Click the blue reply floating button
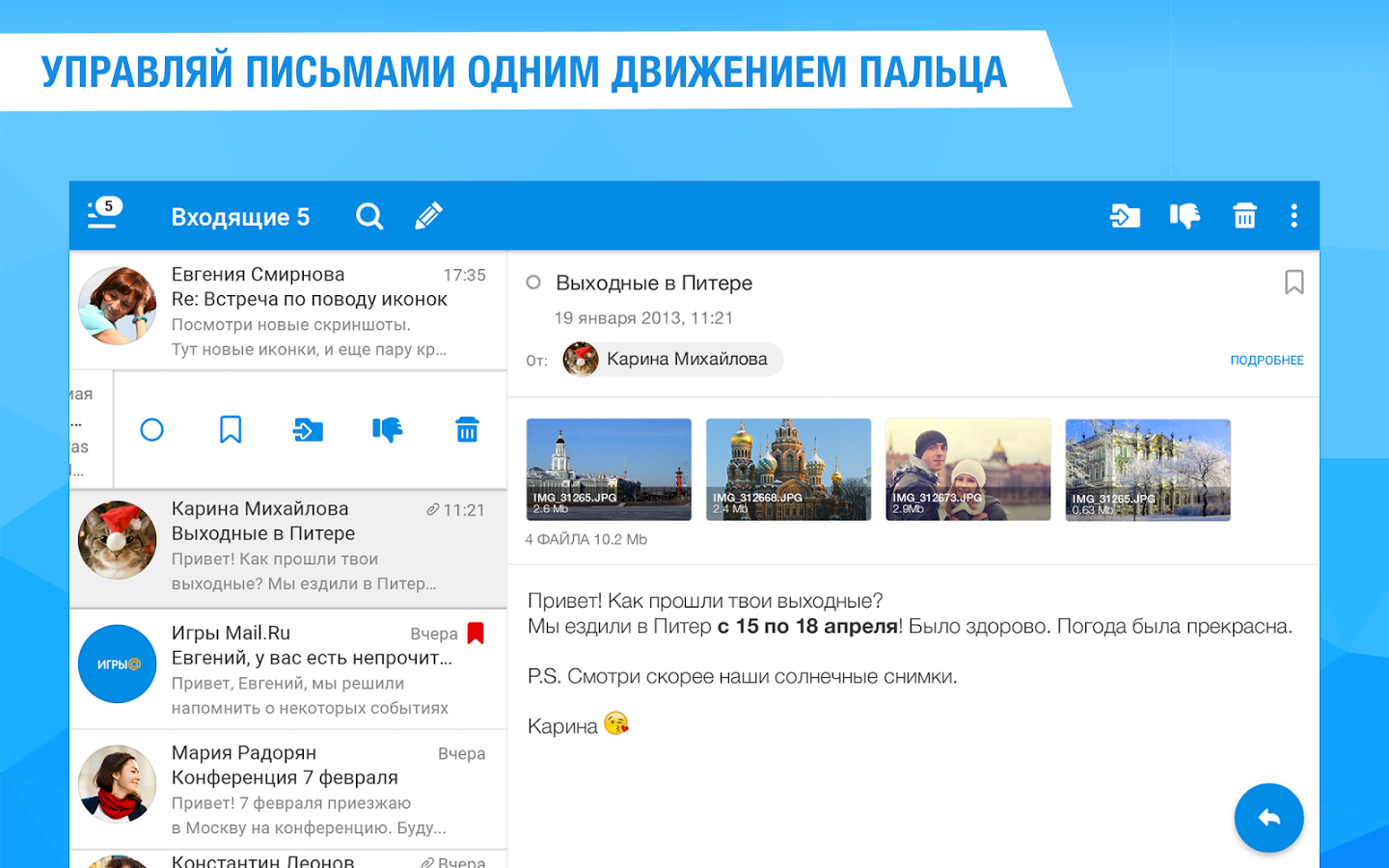This screenshot has height=868, width=1389. (1268, 818)
